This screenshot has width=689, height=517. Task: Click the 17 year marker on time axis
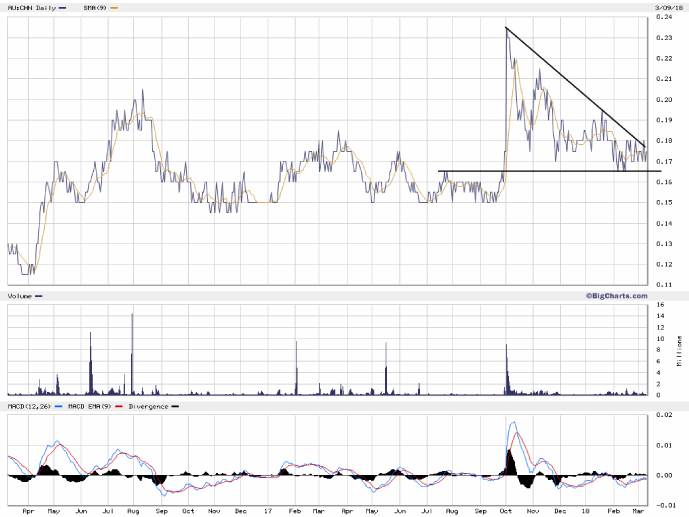point(268,510)
